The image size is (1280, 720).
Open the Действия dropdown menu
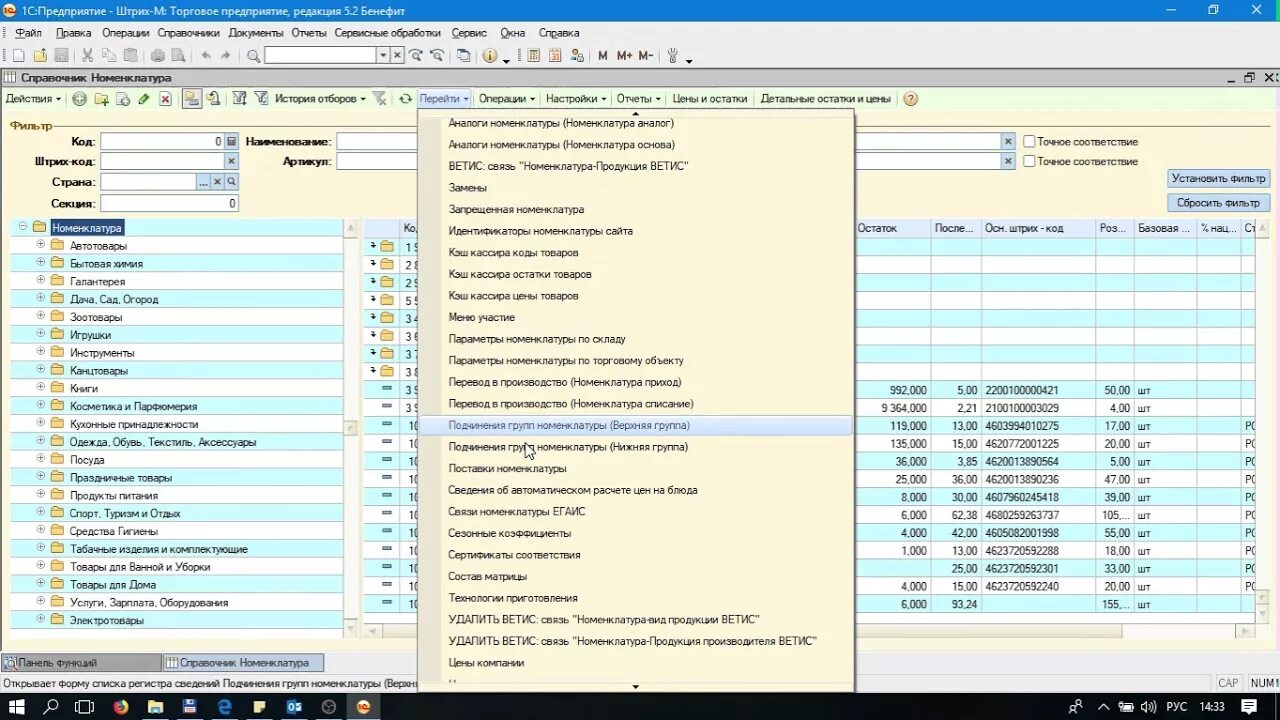tap(33, 99)
